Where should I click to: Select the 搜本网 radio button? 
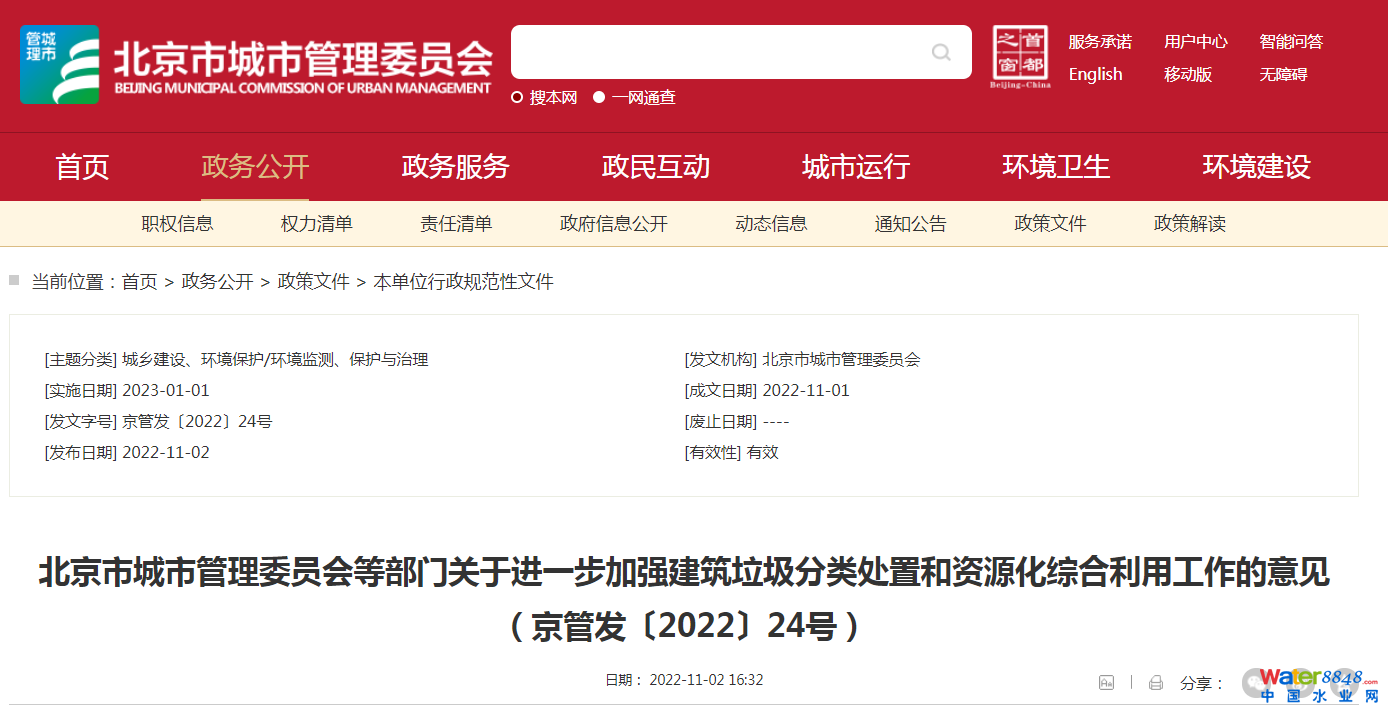pyautogui.click(x=518, y=97)
